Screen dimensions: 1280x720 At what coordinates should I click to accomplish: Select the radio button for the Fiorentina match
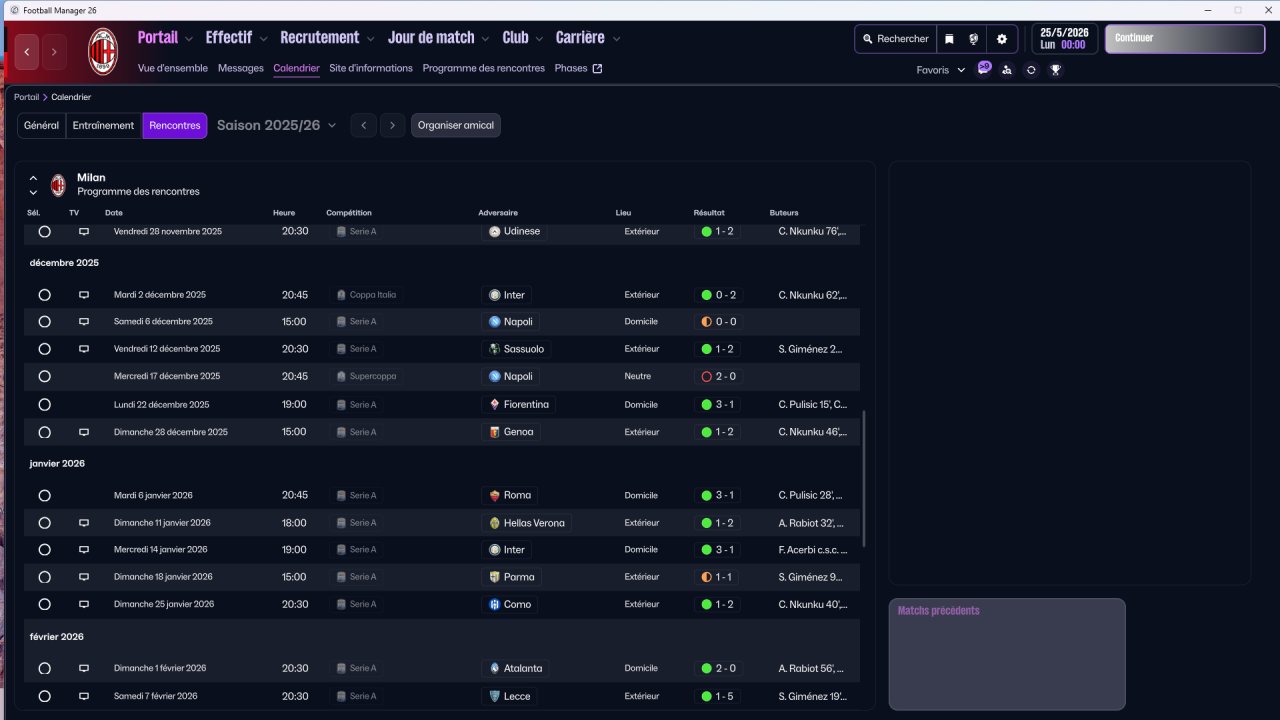44,405
